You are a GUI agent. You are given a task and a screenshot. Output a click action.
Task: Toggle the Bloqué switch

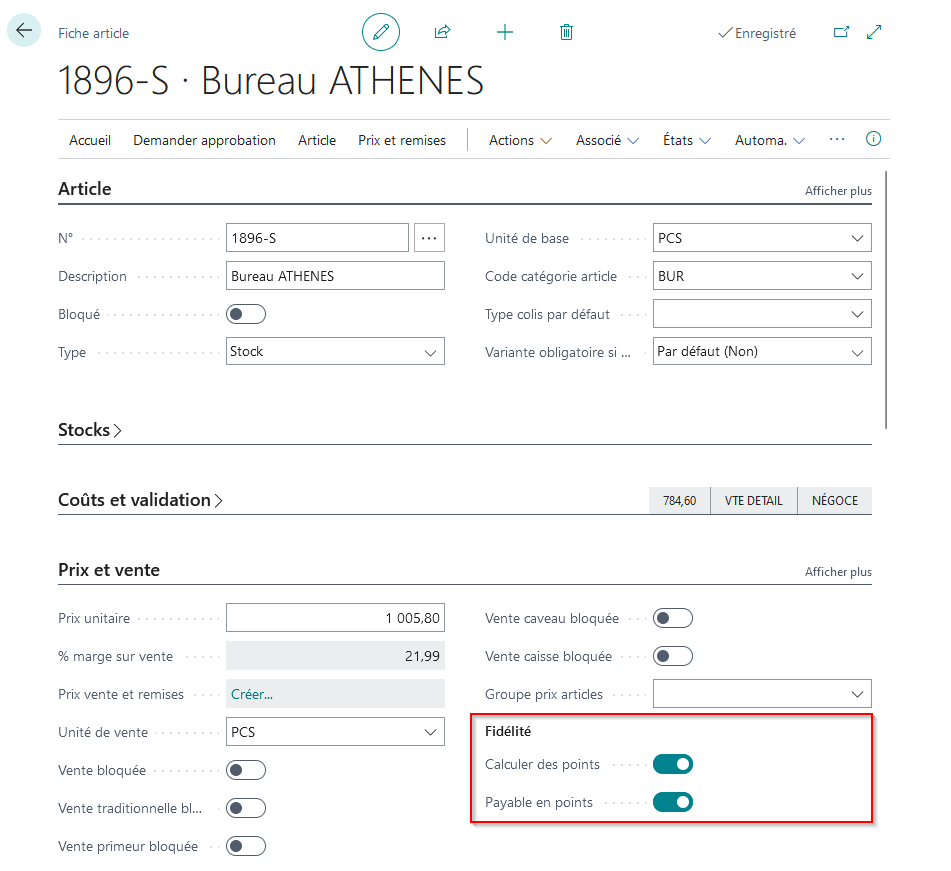[246, 314]
